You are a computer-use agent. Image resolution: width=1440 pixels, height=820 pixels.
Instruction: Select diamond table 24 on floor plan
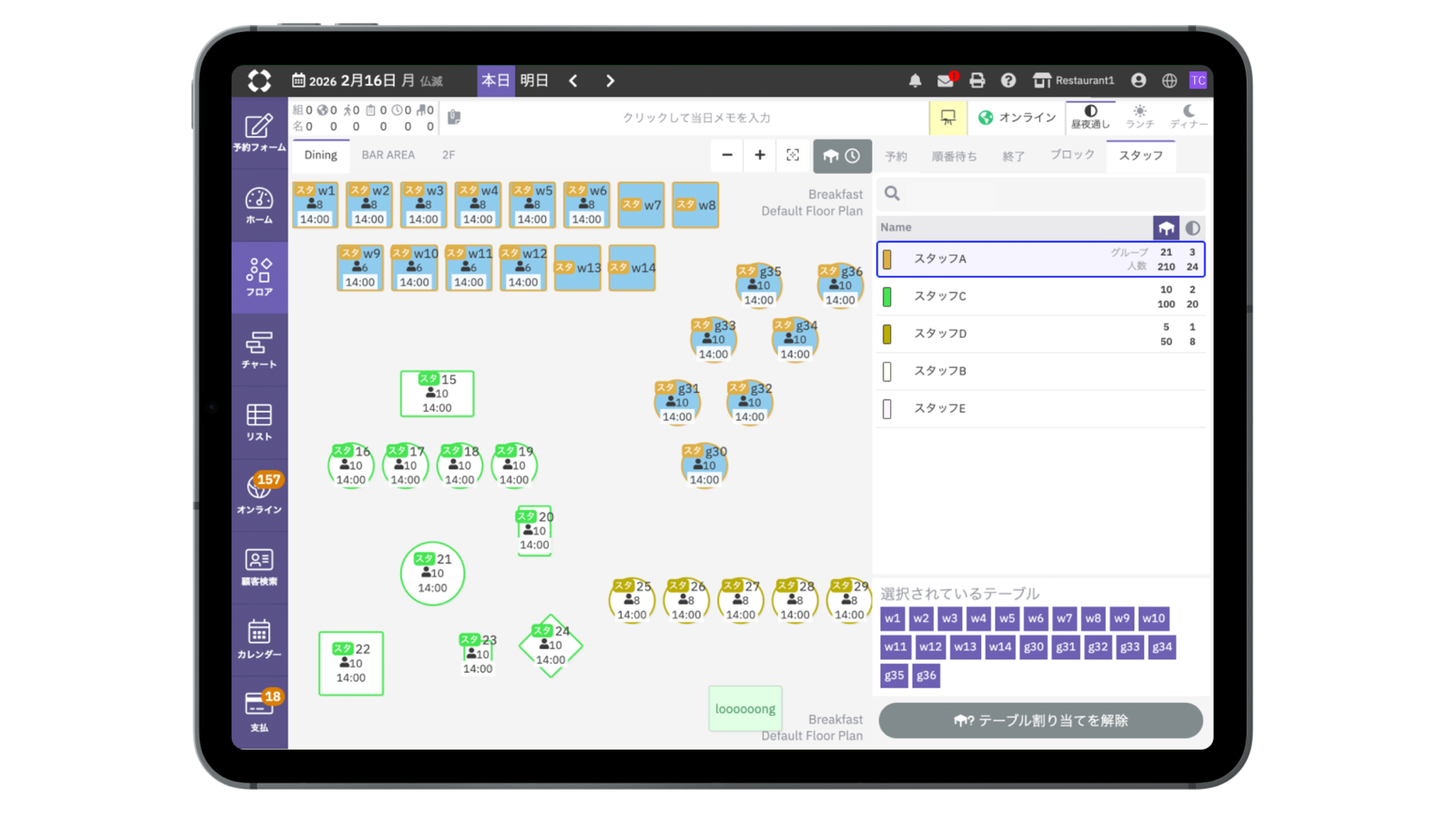tap(551, 645)
